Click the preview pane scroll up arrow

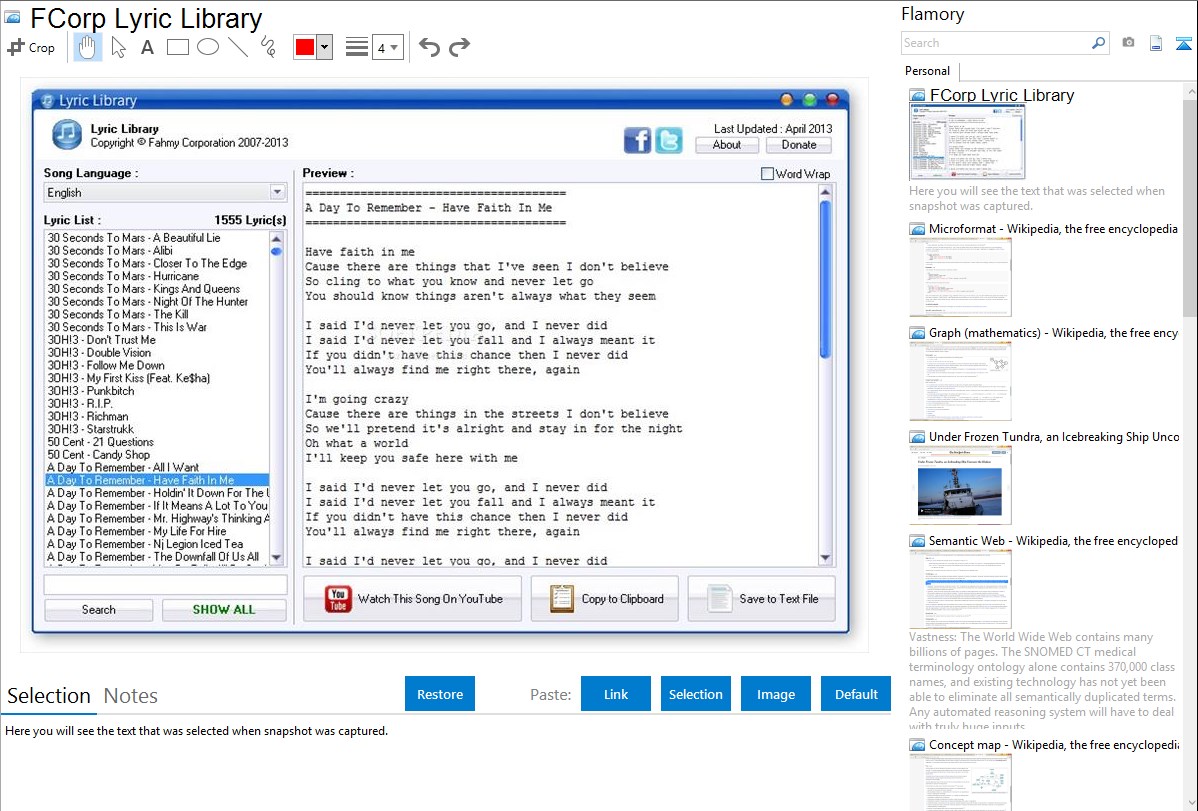825,192
